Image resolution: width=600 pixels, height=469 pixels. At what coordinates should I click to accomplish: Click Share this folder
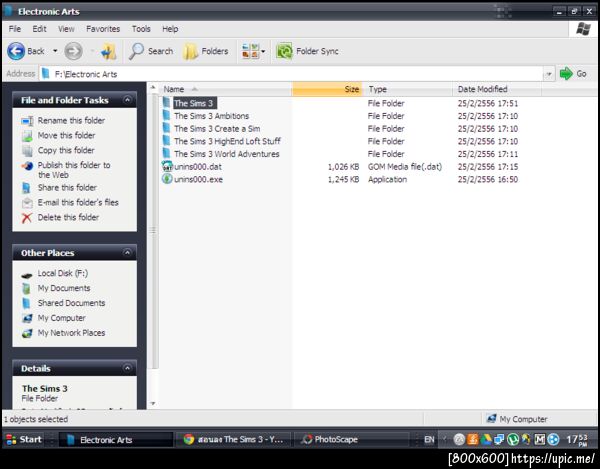pyautogui.click(x=67, y=187)
